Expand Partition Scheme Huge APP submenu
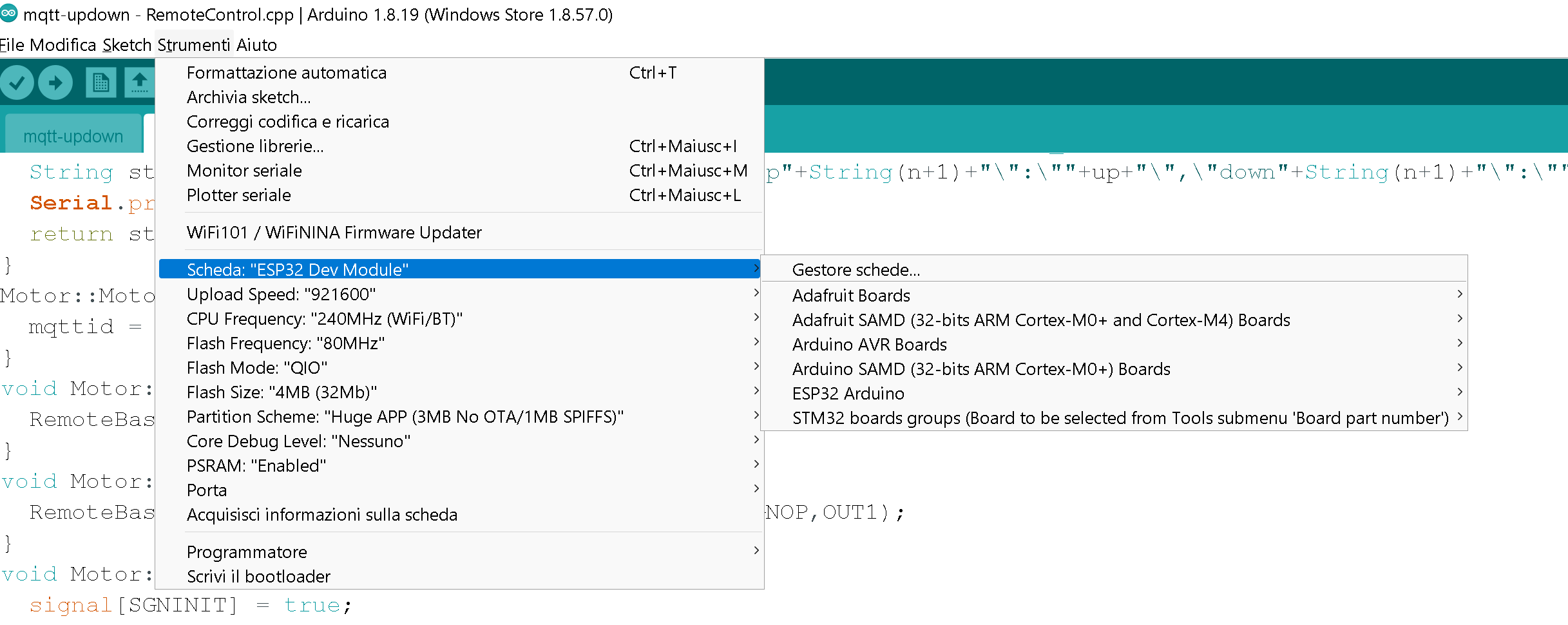The width and height of the screenshot is (1568, 625). coord(459,417)
